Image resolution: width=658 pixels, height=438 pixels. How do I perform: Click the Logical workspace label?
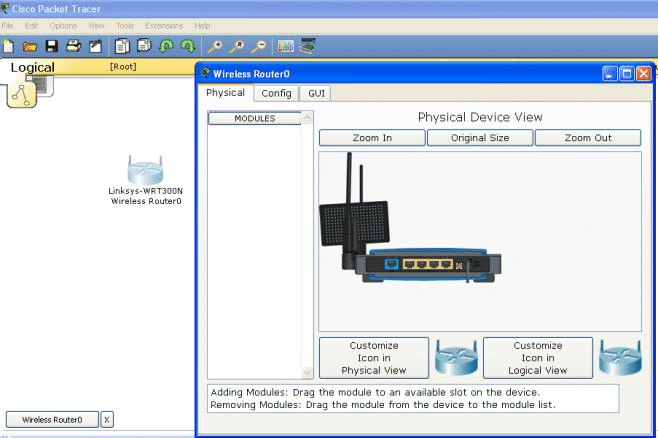32,68
